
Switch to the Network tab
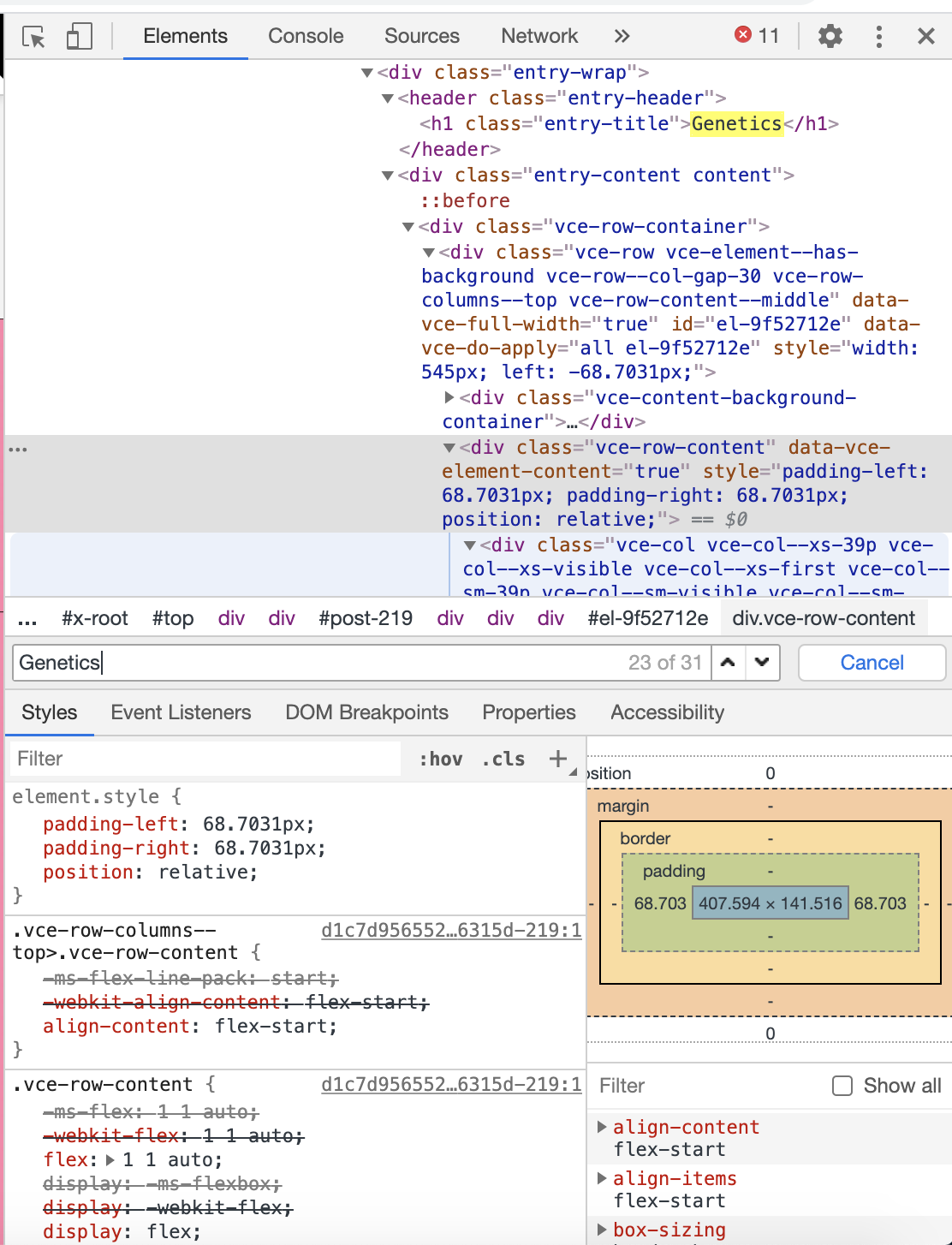[539, 36]
